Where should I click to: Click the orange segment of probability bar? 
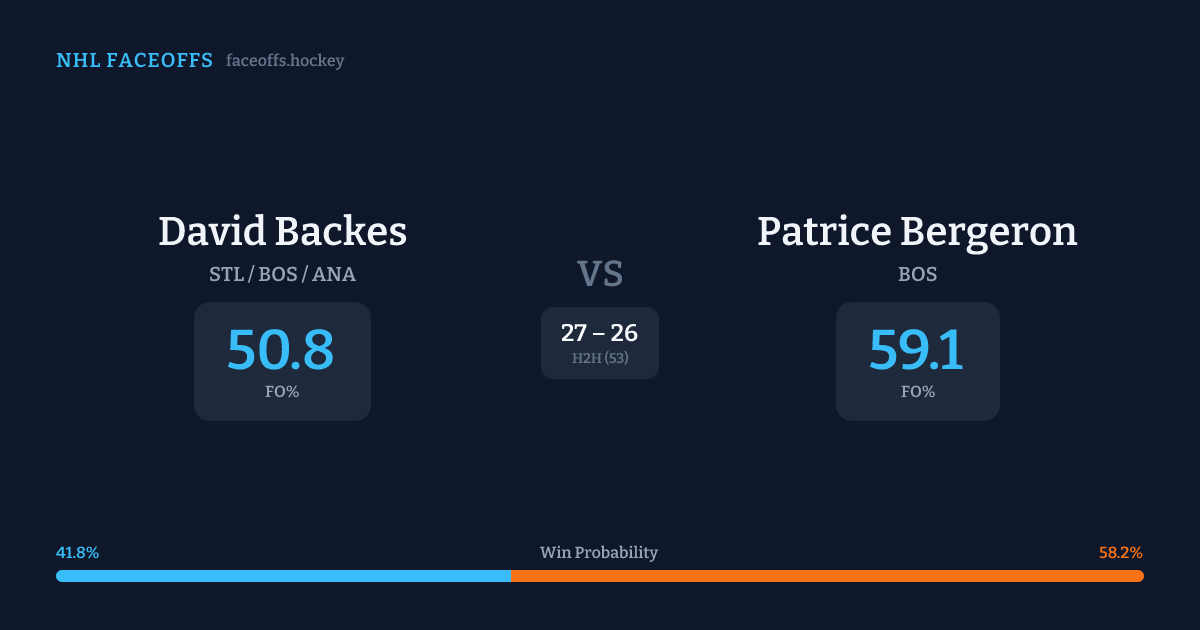pyautogui.click(x=827, y=576)
